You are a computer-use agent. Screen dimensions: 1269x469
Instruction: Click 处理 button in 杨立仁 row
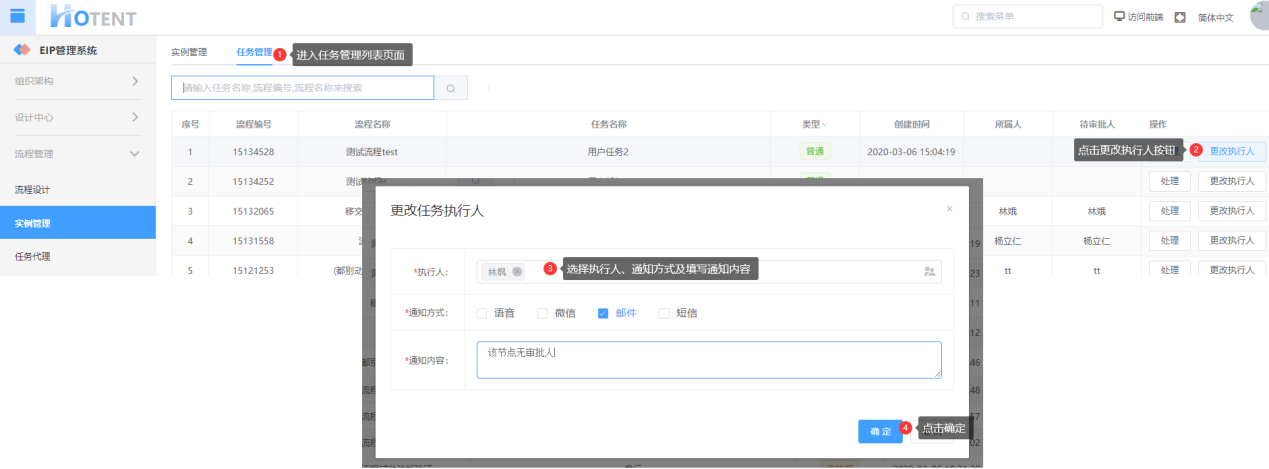click(x=1170, y=241)
